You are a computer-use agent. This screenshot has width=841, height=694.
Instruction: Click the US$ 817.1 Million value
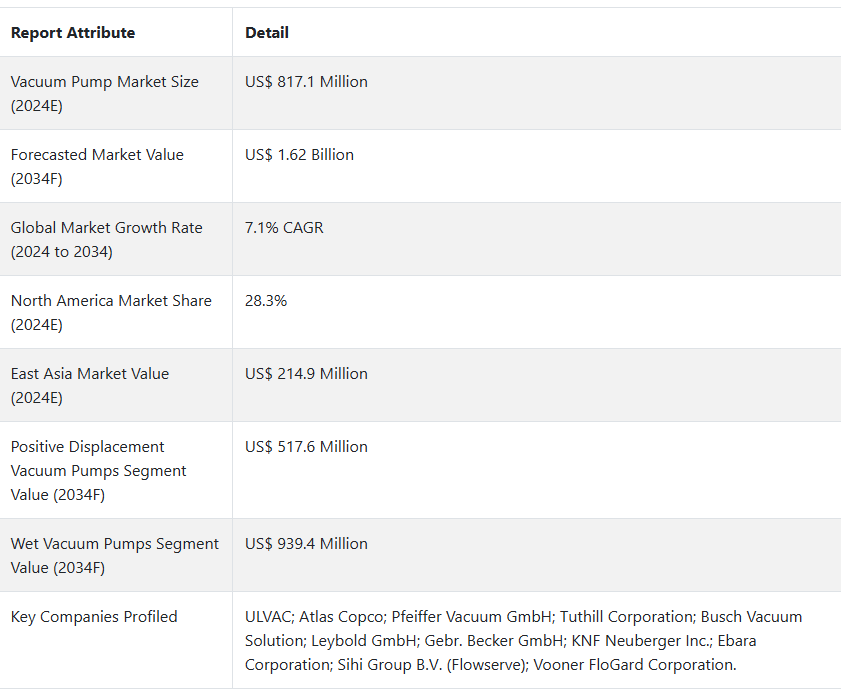pyautogui.click(x=306, y=82)
